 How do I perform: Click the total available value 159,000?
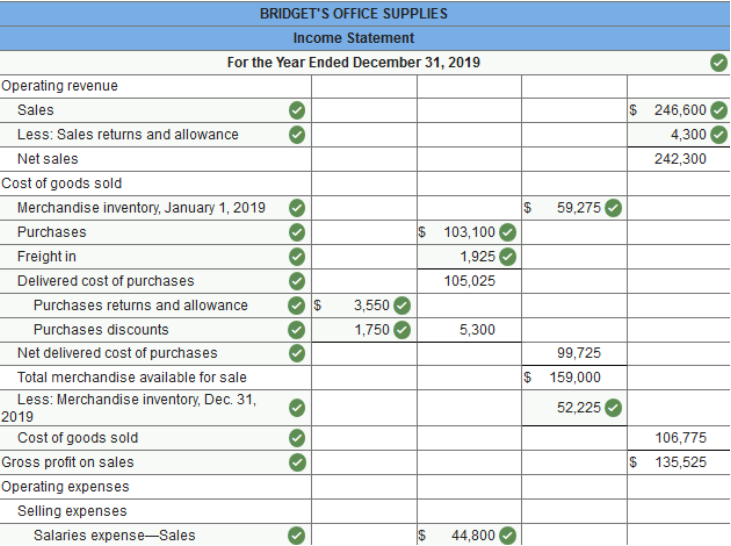coord(575,377)
